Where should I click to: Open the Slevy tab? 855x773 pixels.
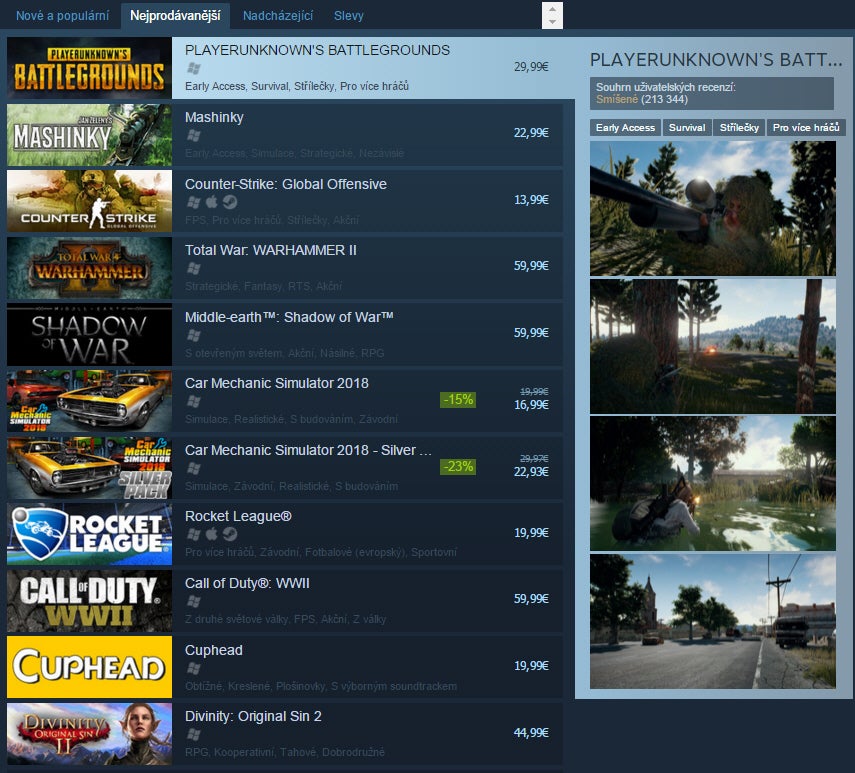(348, 16)
